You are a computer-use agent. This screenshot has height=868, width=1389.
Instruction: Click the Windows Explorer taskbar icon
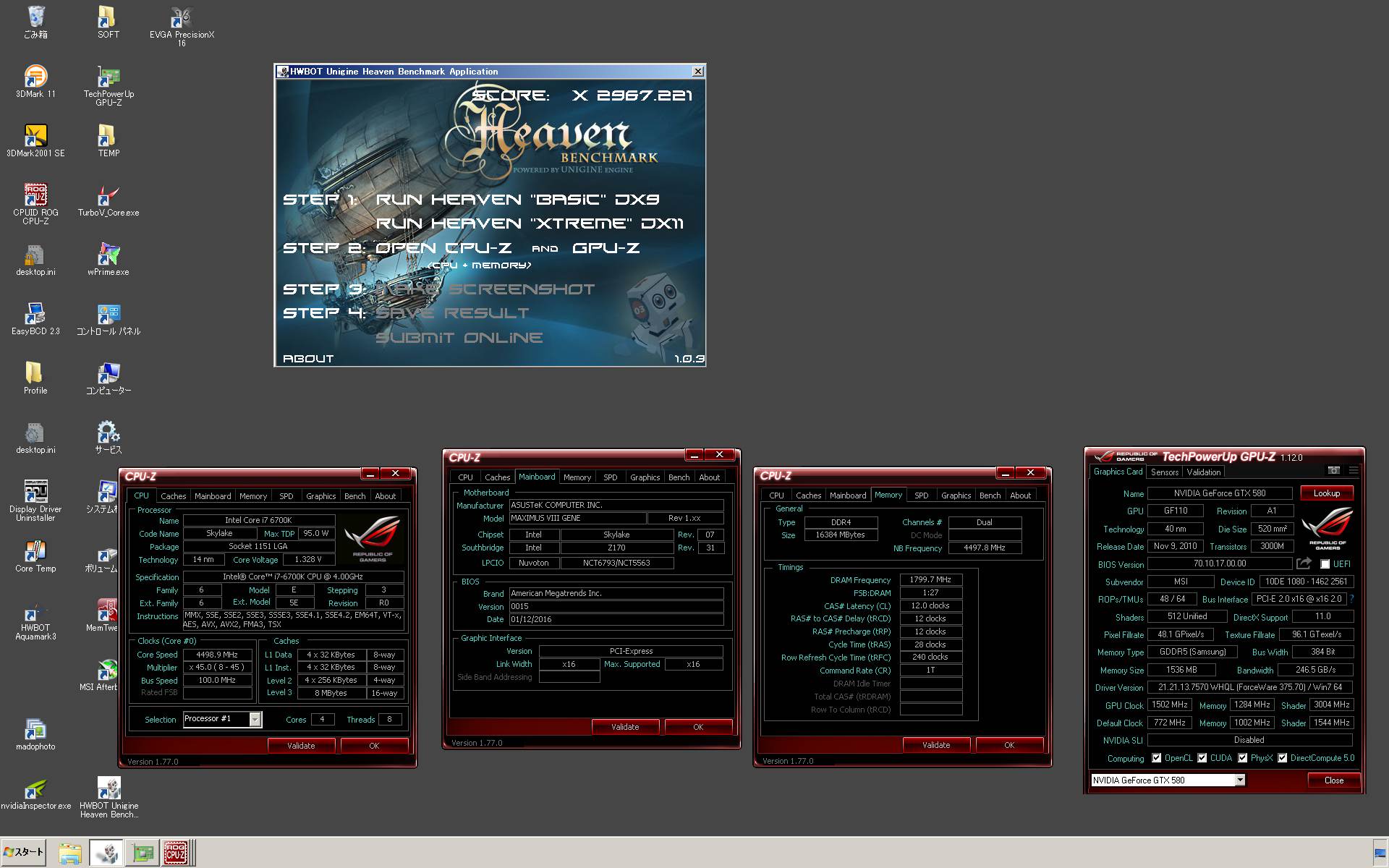point(69,853)
